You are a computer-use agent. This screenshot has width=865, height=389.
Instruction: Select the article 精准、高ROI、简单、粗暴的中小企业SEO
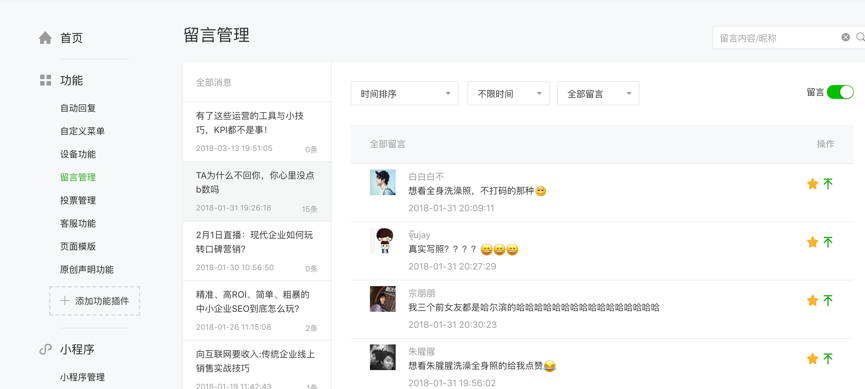[257, 311]
